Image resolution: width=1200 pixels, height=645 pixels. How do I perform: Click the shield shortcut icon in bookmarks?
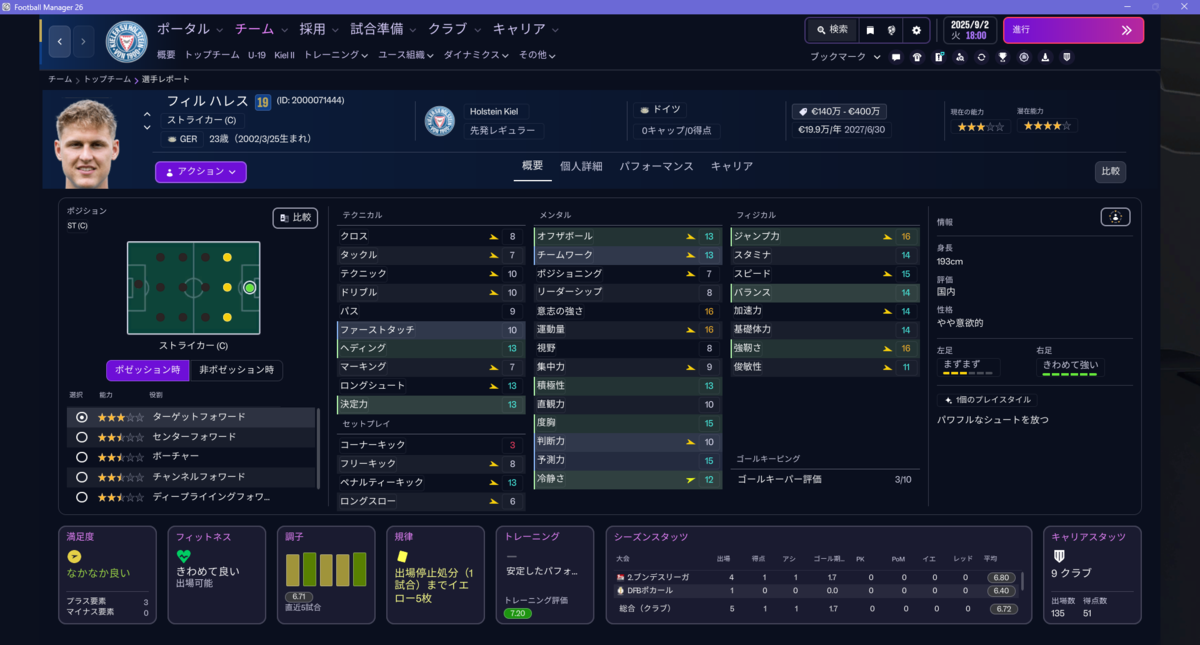(x=1067, y=57)
